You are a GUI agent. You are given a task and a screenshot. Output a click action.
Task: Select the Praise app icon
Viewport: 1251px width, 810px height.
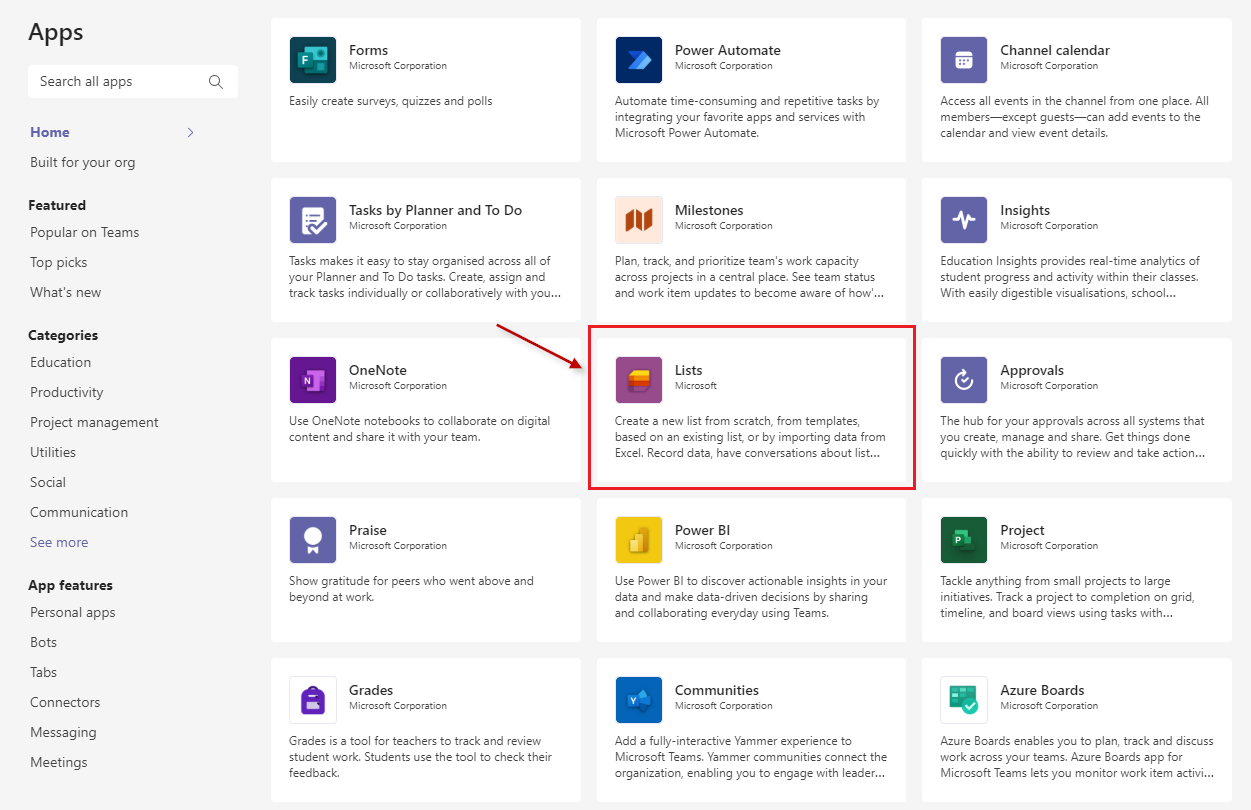click(x=312, y=540)
